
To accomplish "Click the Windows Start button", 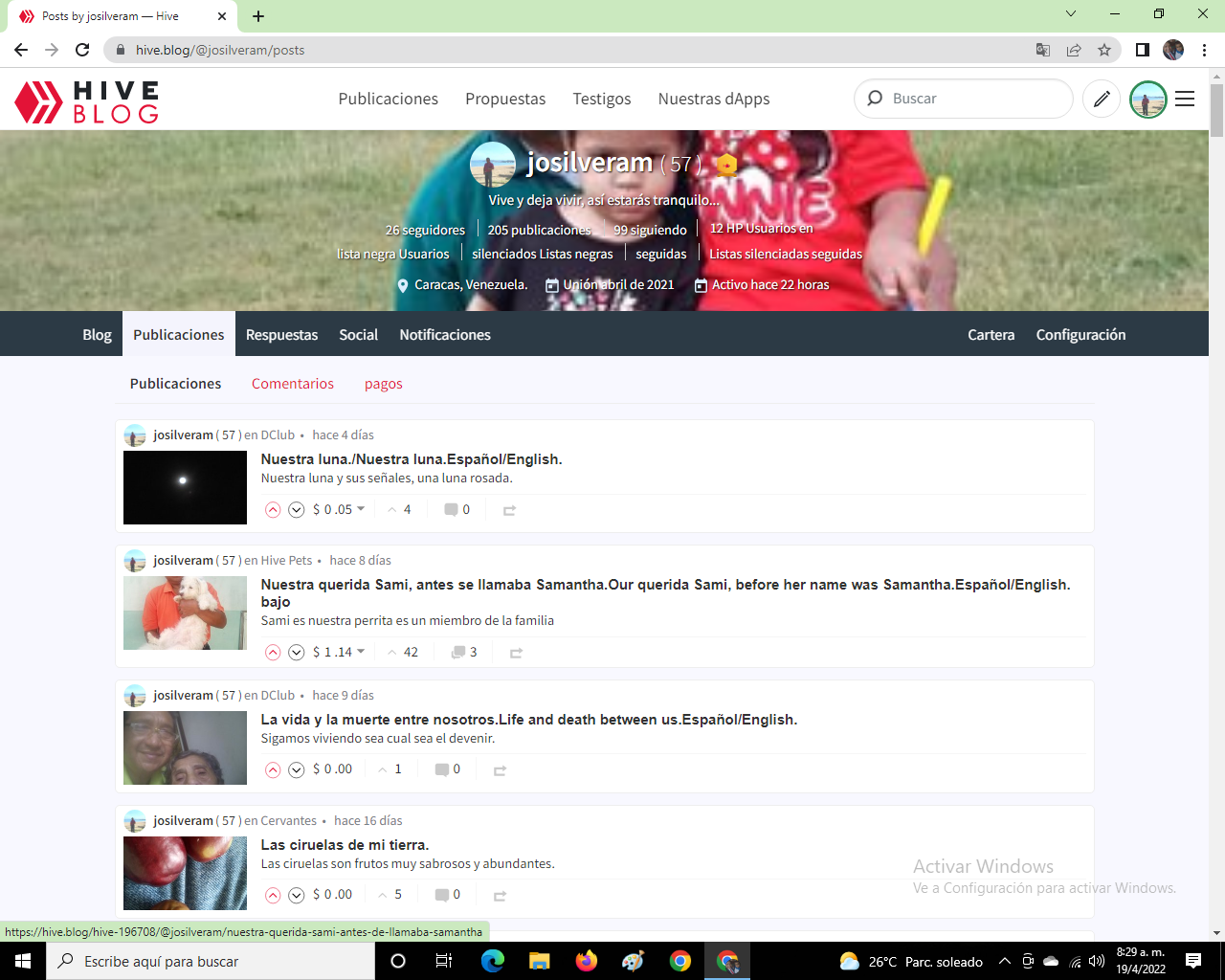I will 23,961.
